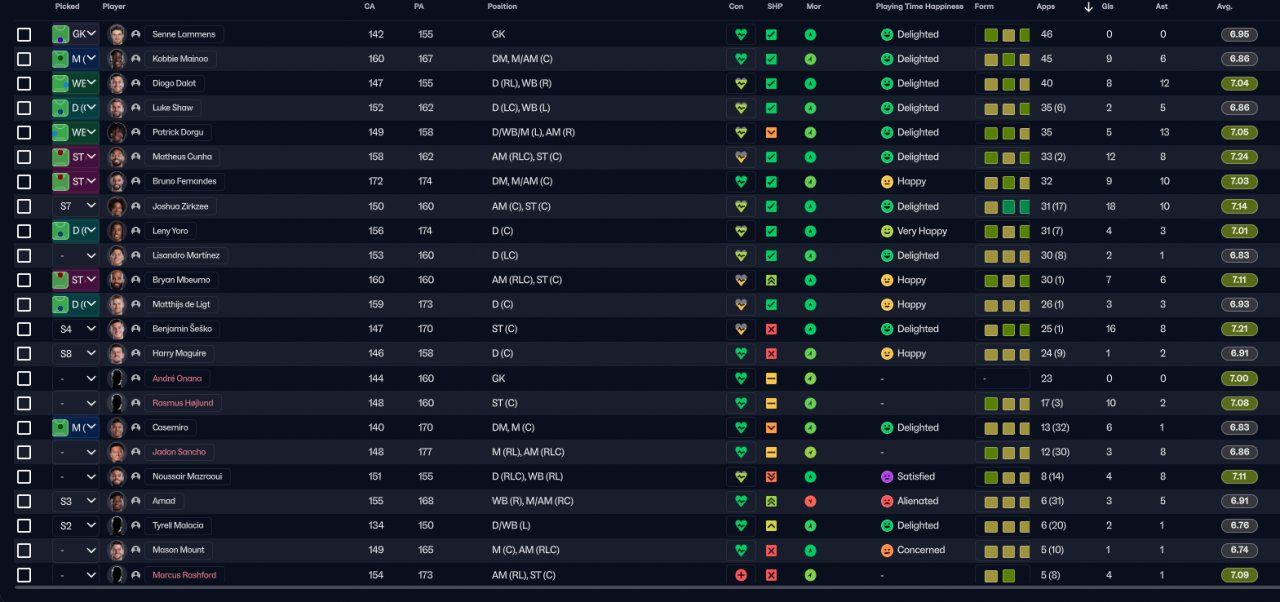Open Joshua Zirkzee's S7 dropdown
Viewport: 1280px width, 602px height.
(76, 206)
